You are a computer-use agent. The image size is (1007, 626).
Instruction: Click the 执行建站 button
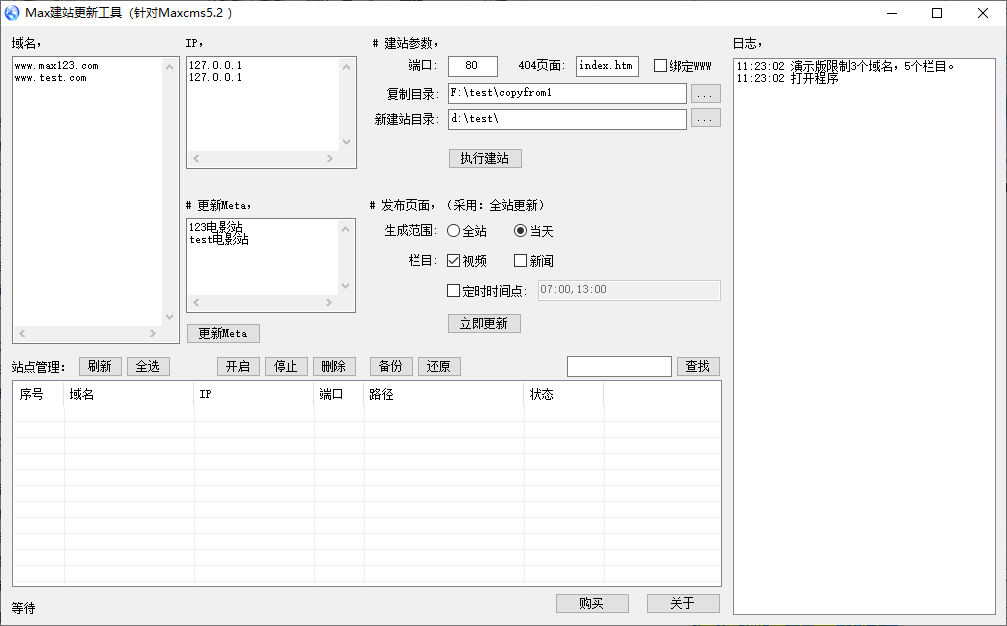point(485,158)
